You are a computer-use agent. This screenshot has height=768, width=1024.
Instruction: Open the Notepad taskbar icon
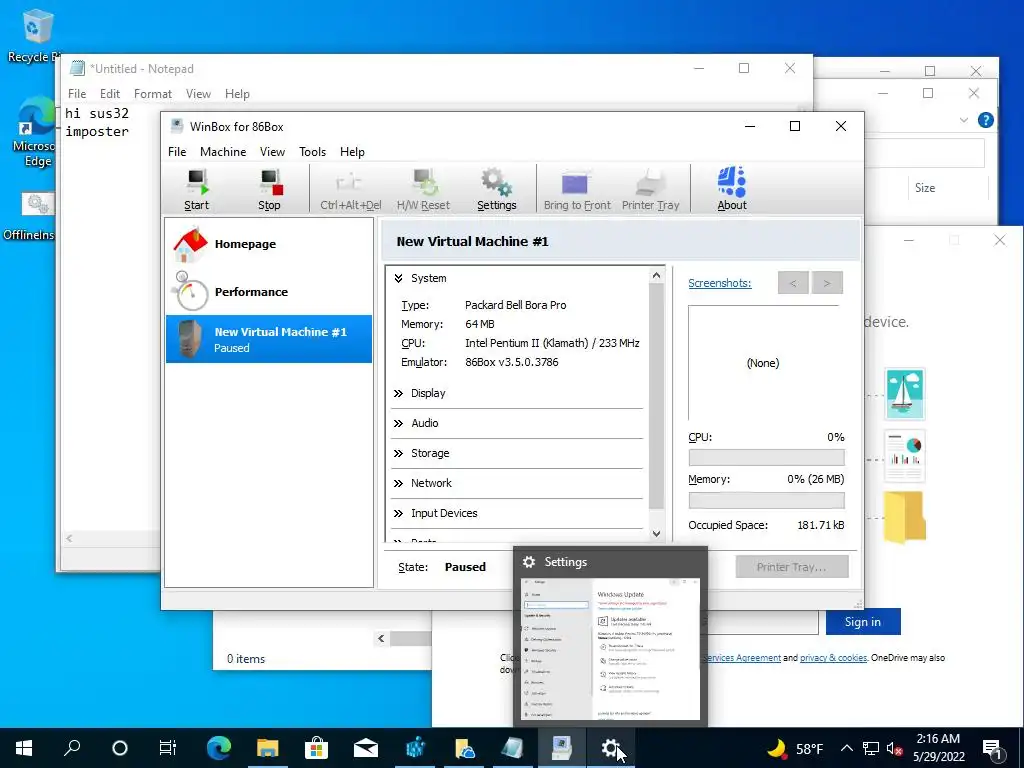(513, 748)
